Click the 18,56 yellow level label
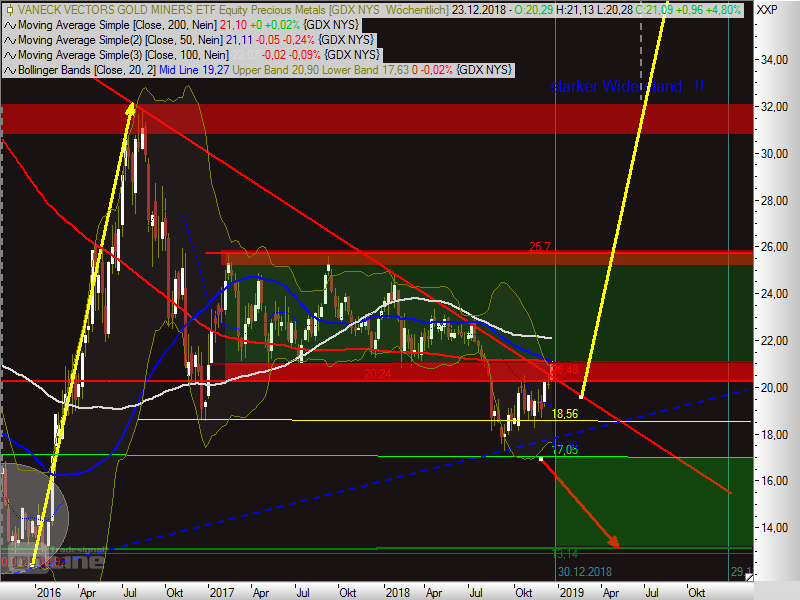The height and width of the screenshot is (600, 800). (x=565, y=414)
